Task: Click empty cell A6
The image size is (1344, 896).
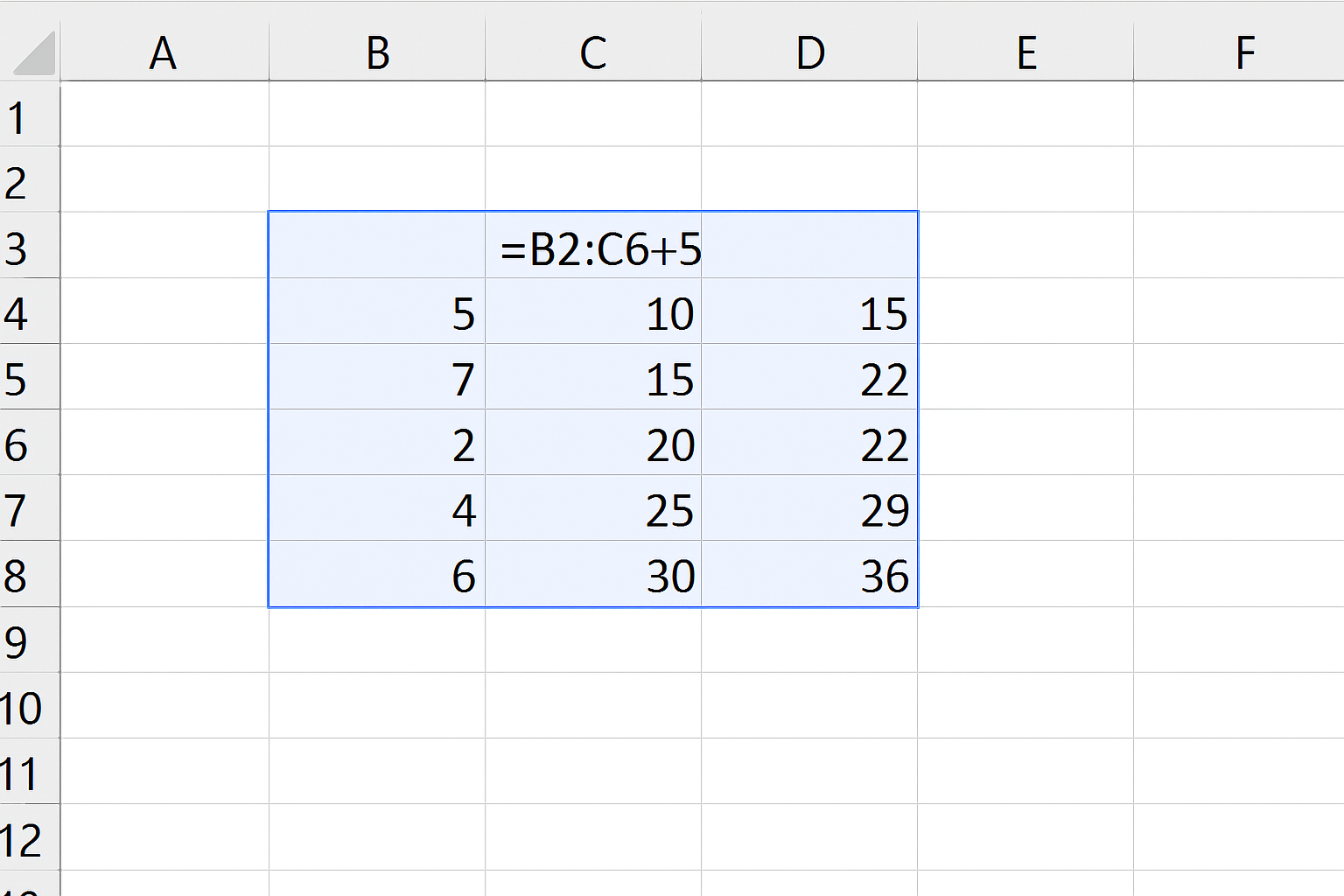Action: 164,442
